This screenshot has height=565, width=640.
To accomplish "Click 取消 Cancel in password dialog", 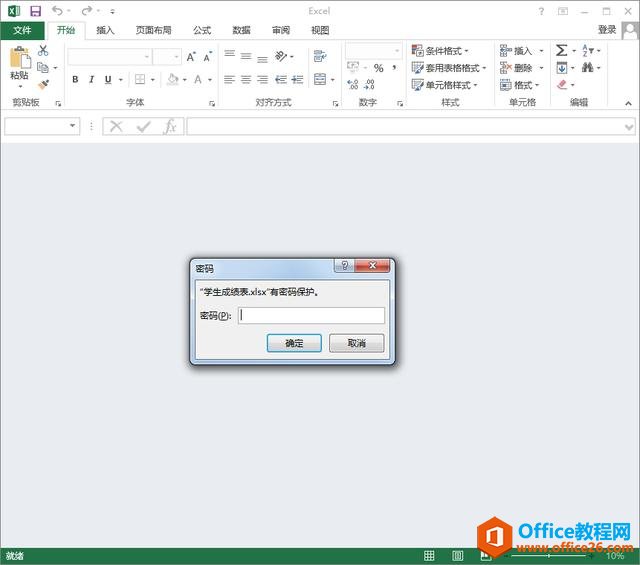I will pyautogui.click(x=356, y=343).
